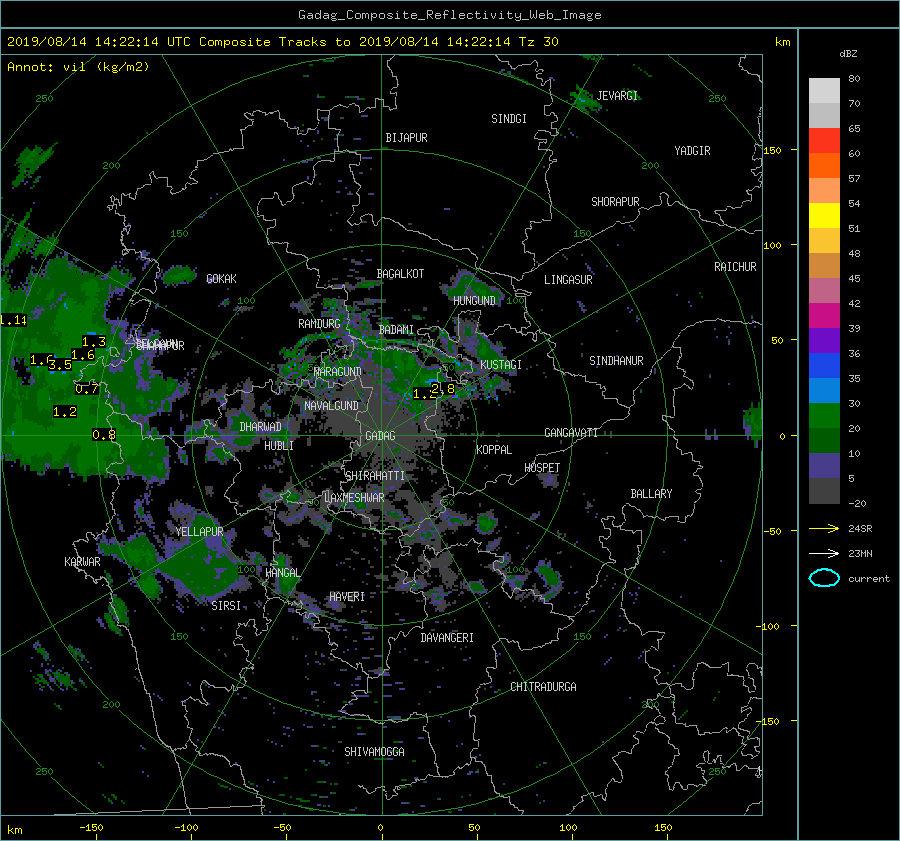Select the magenta 39 dBZ color swatch
Image resolution: width=900 pixels, height=841 pixels.
tap(824, 315)
